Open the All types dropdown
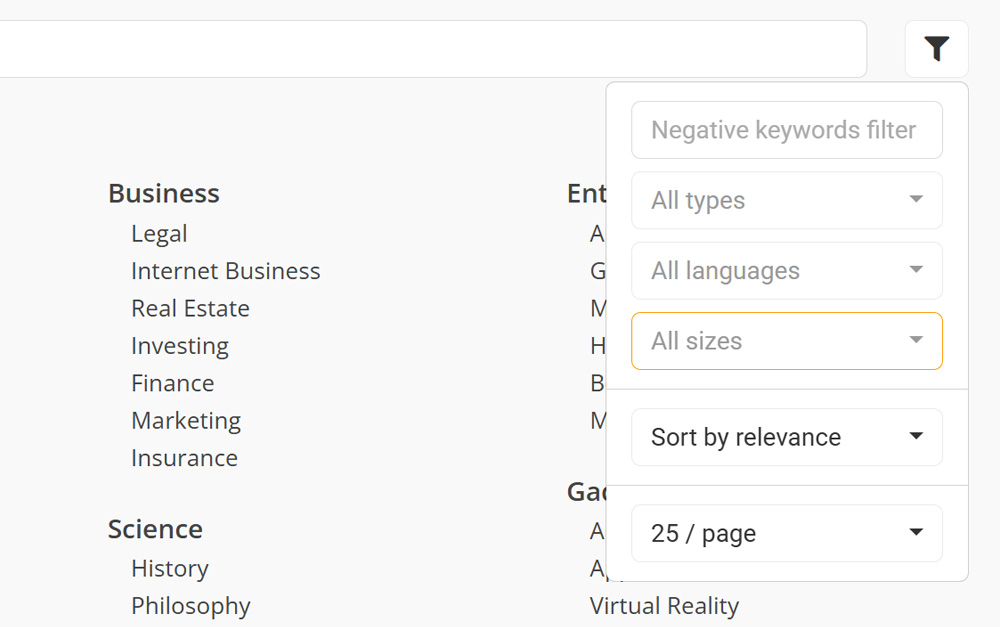The height and width of the screenshot is (627, 1000). coord(786,200)
